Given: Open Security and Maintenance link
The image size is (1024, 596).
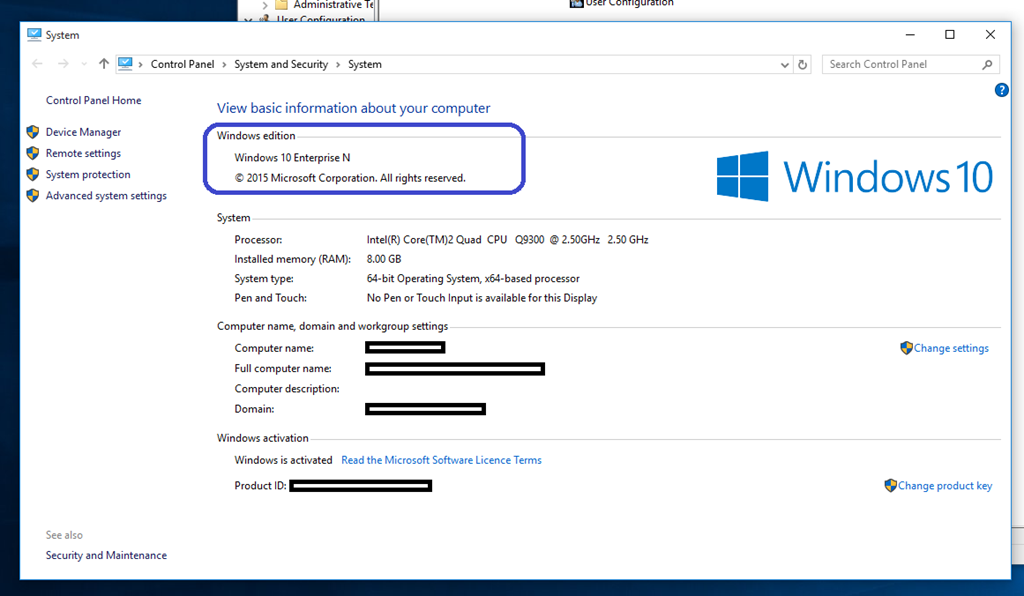Looking at the screenshot, I should 106,556.
